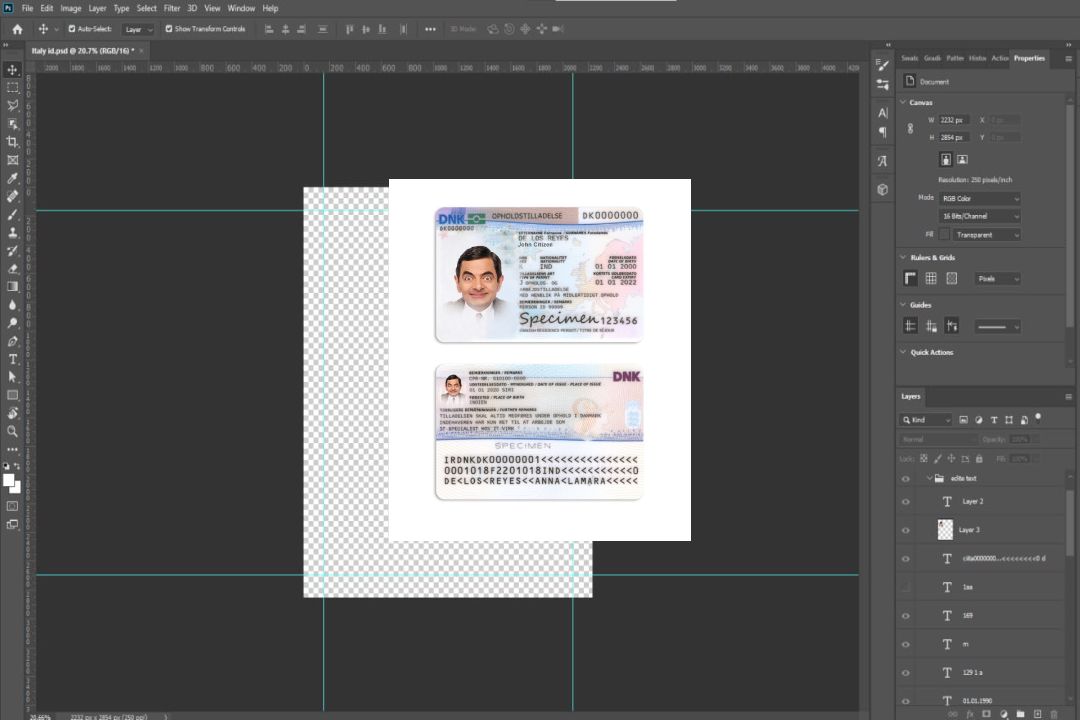Open the Image menu
Screen dimensions: 1080x720
tap(70, 8)
